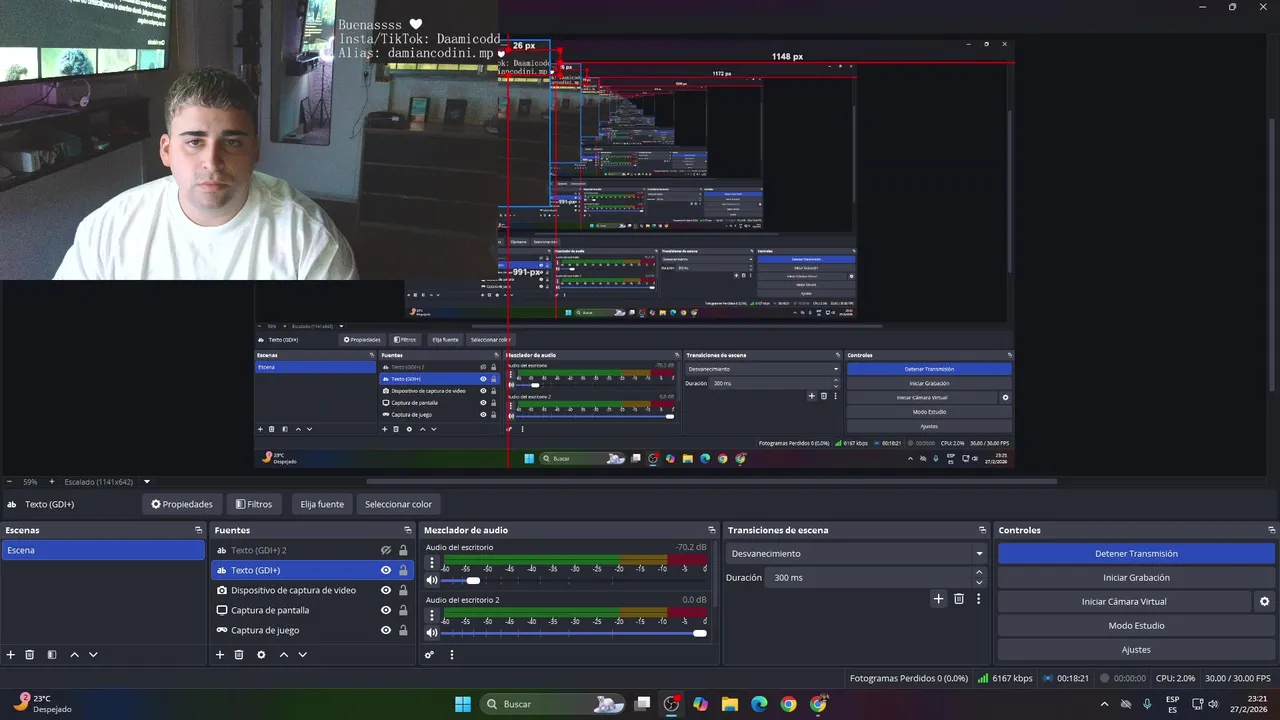The image size is (1280, 720).
Task: Click Seleccionar color button
Action: click(398, 504)
